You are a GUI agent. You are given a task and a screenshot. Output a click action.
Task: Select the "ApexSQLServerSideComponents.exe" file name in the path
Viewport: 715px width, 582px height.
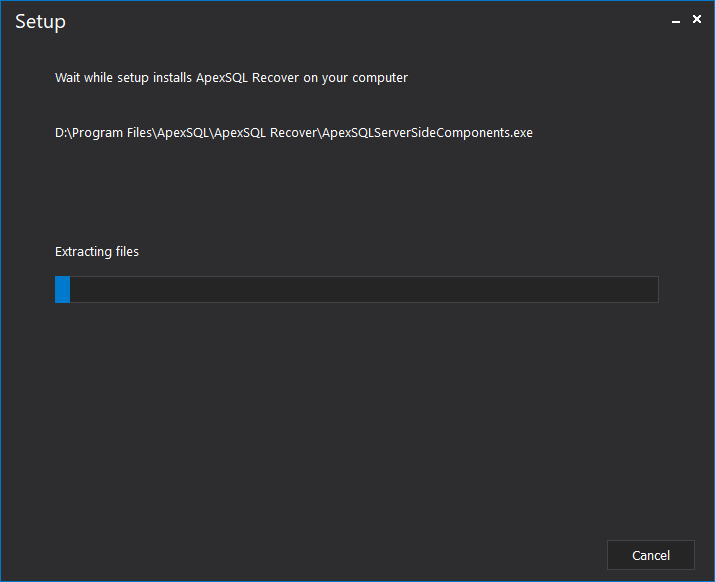pyautogui.click(x=428, y=132)
